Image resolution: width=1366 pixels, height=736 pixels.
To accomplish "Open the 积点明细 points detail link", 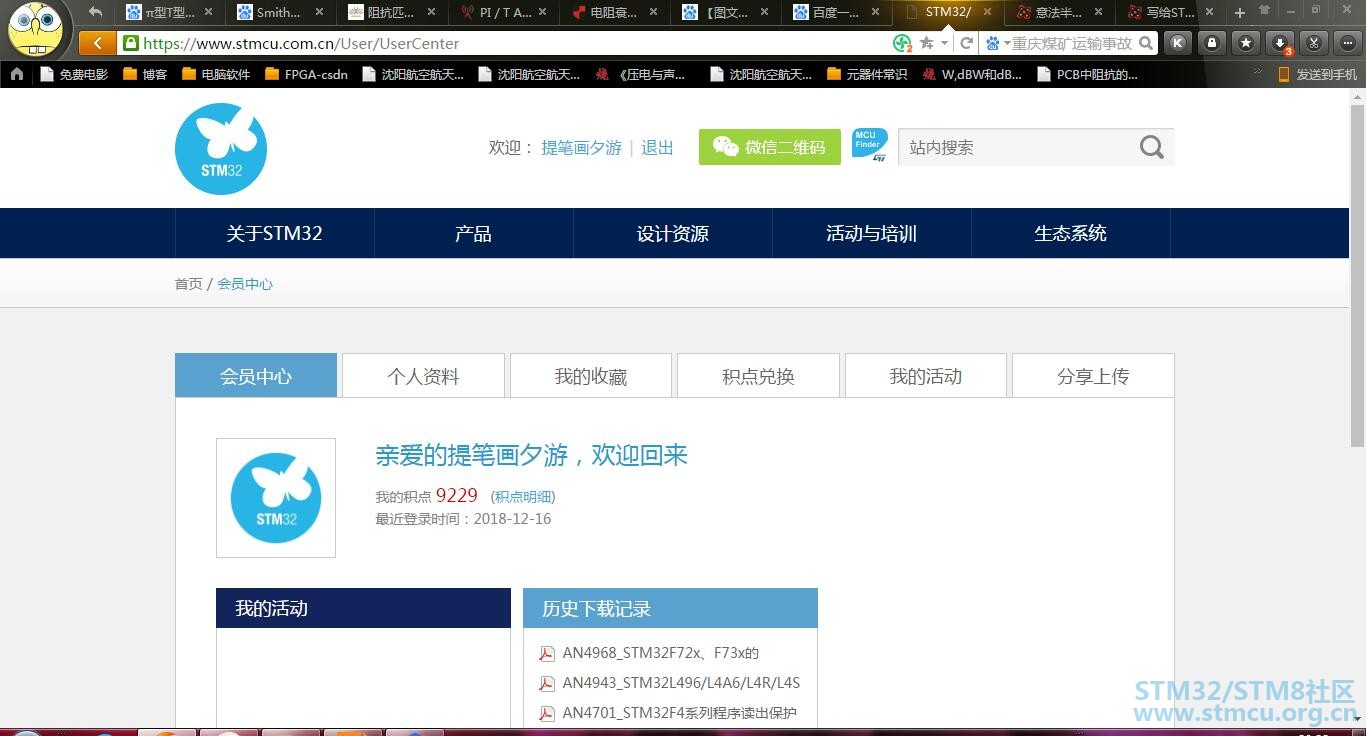I will (x=523, y=497).
